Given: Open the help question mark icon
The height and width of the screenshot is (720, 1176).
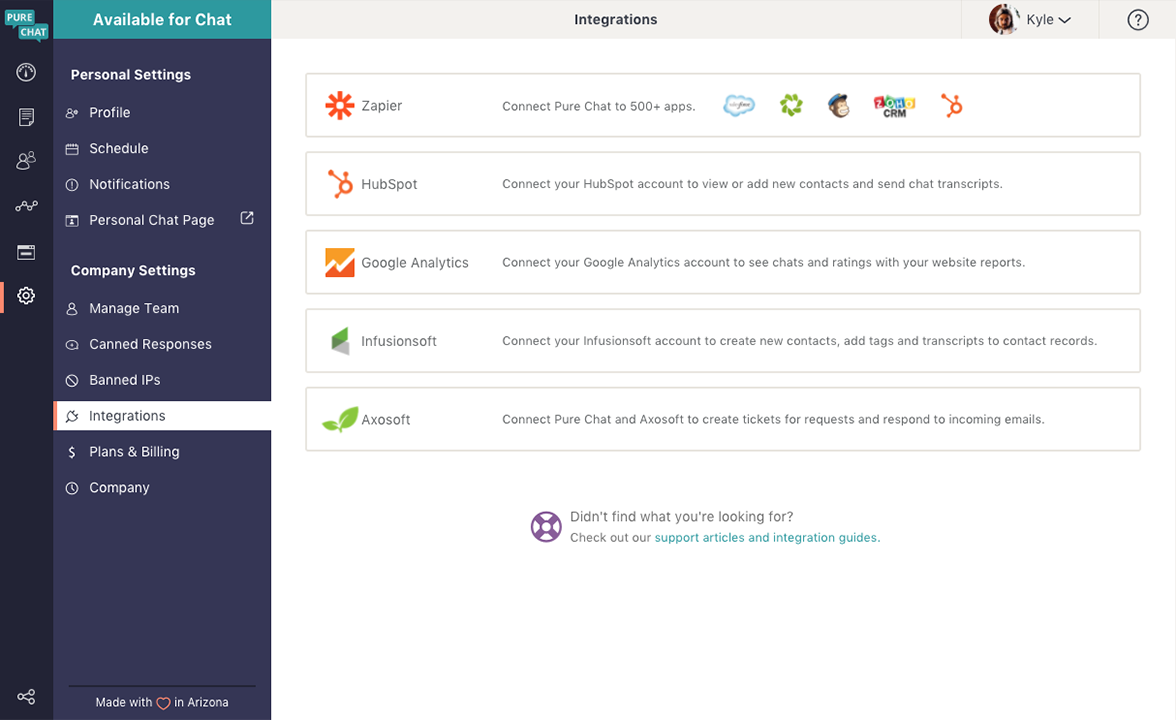Looking at the screenshot, I should coord(1138,20).
